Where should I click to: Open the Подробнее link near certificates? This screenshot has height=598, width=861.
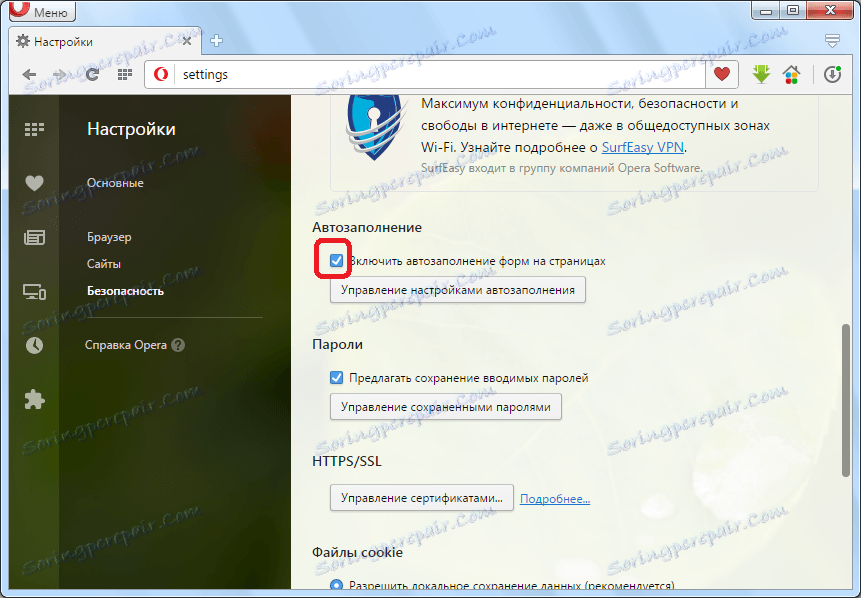[x=555, y=499]
